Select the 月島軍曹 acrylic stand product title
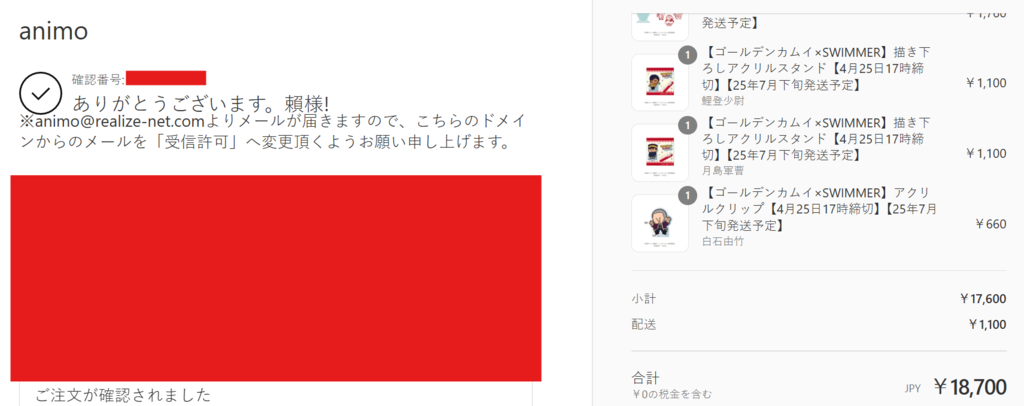Image resolution: width=1024 pixels, height=406 pixels. (816, 138)
